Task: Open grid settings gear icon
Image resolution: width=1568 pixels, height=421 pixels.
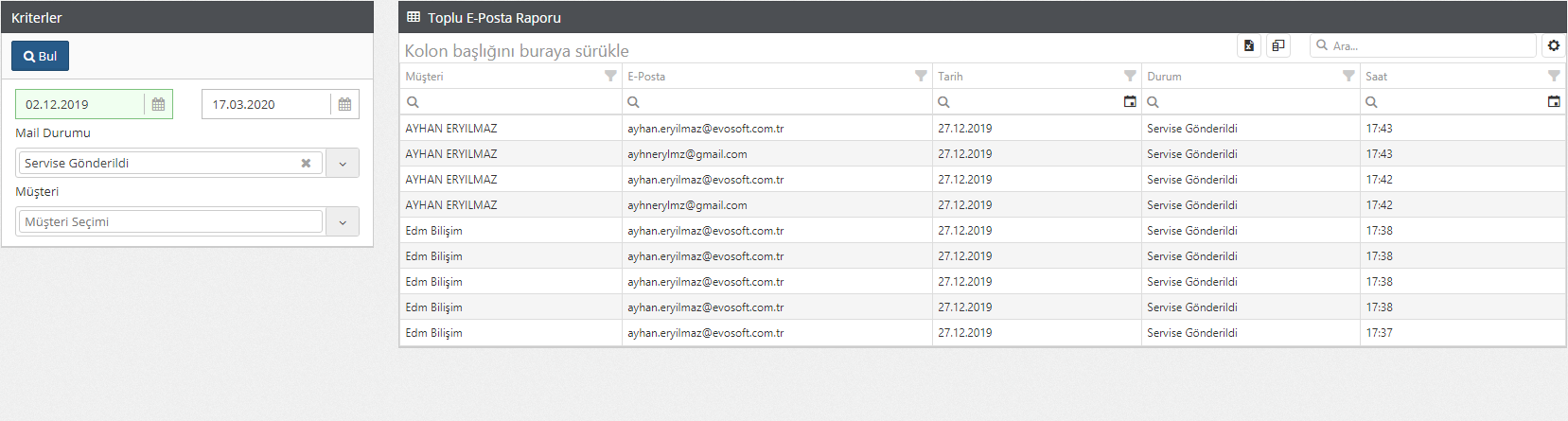Action: 1553,45
